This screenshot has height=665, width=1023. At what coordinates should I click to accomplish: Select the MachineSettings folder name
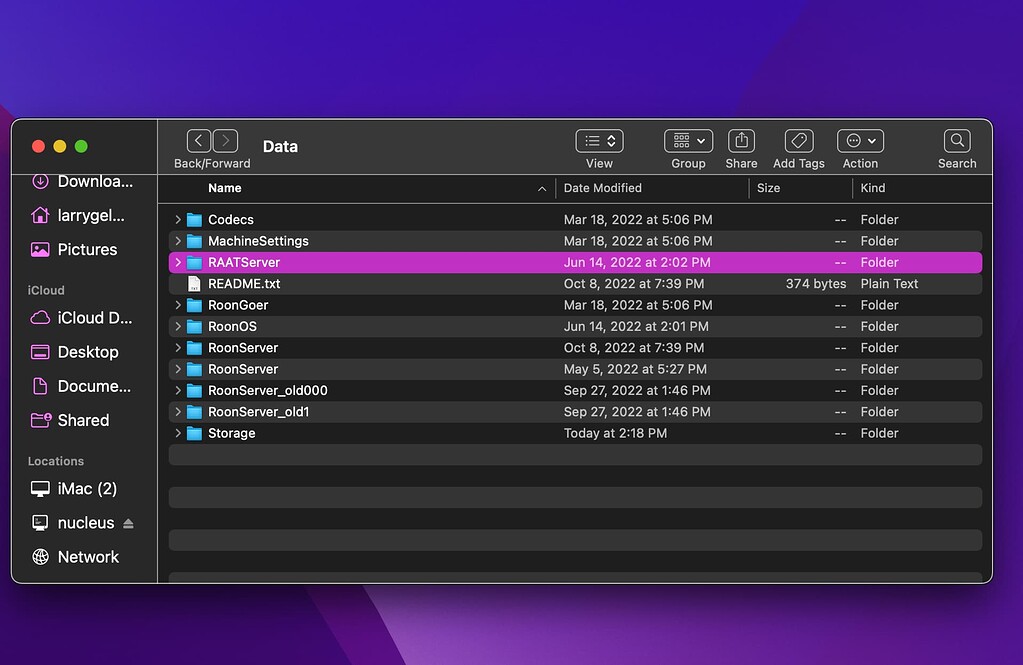tap(258, 241)
